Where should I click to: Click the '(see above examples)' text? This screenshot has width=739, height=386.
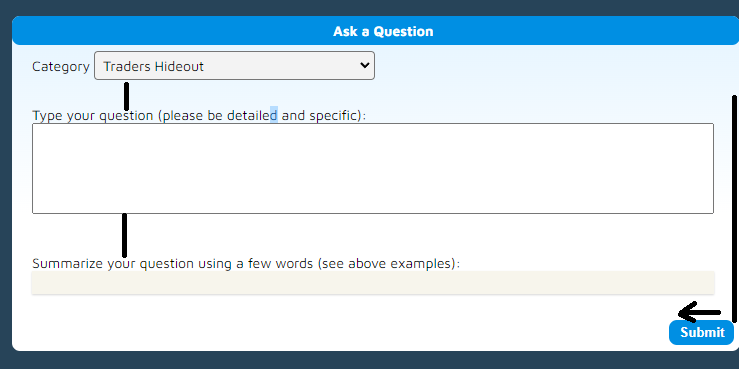[386, 263]
